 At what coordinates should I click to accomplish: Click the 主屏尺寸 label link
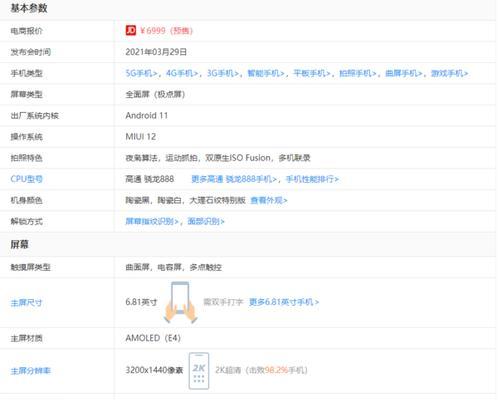pos(27,303)
